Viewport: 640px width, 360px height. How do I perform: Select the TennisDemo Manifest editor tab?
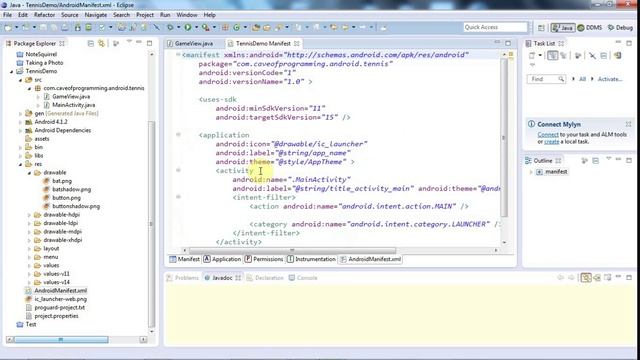coord(263,43)
